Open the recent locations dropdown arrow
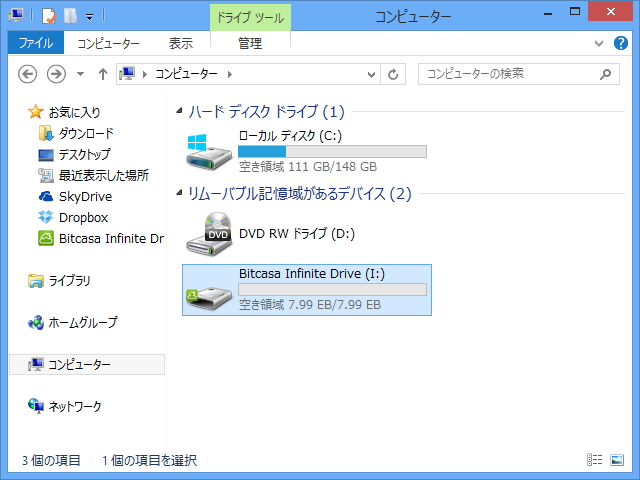 [80, 74]
